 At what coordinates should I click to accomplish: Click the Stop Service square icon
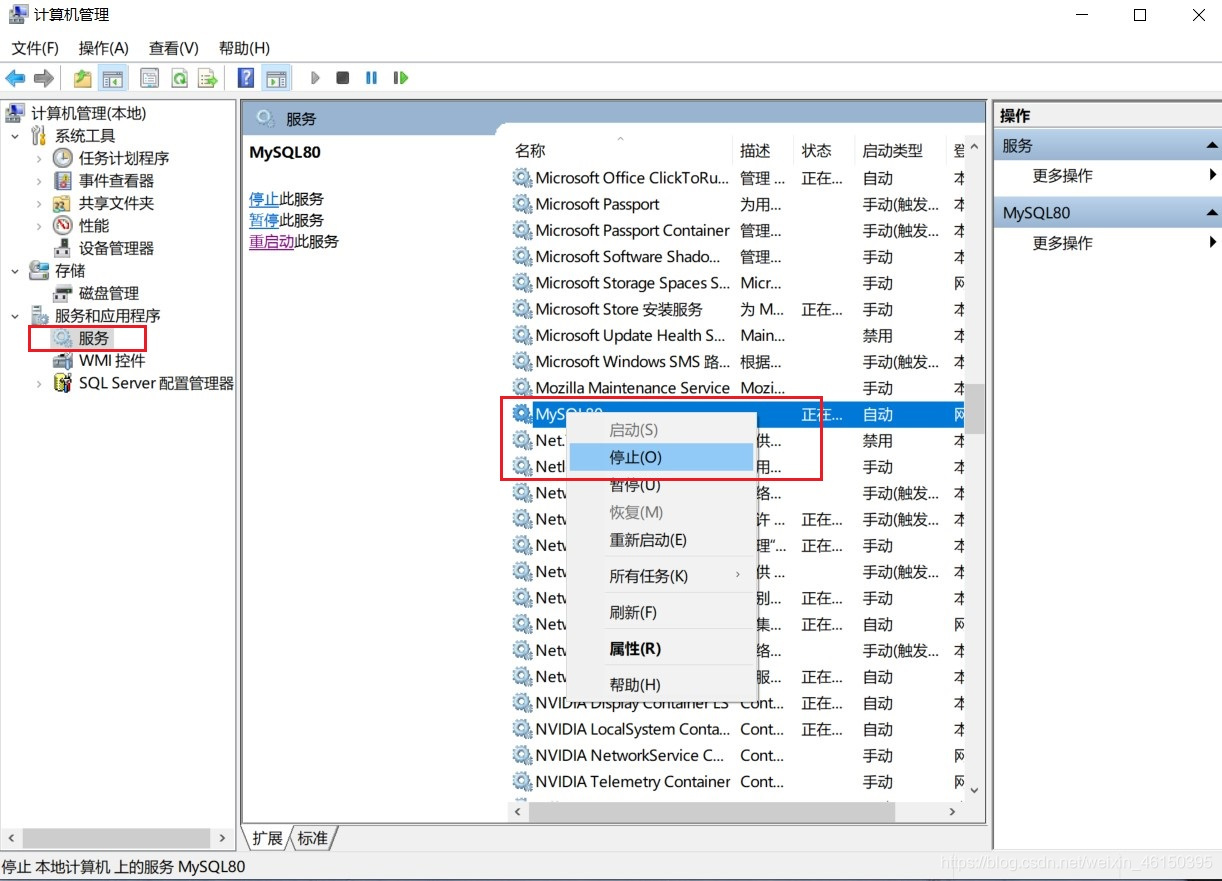343,78
